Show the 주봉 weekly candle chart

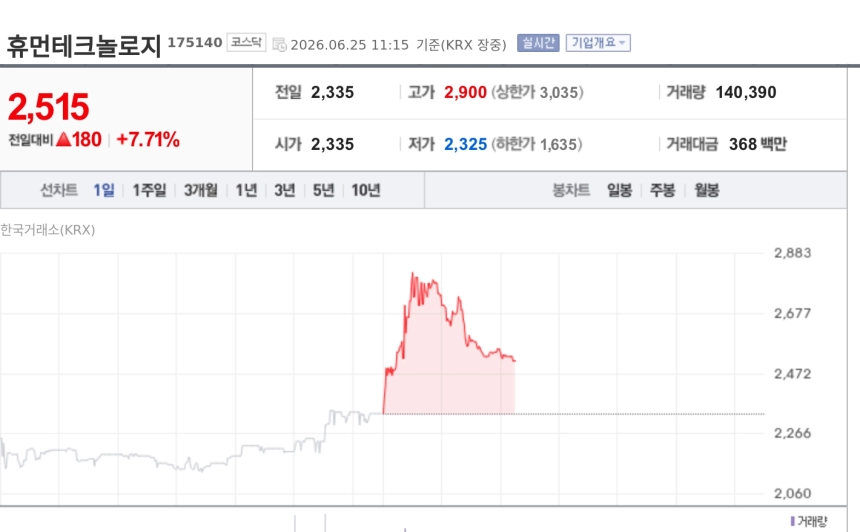click(x=663, y=190)
